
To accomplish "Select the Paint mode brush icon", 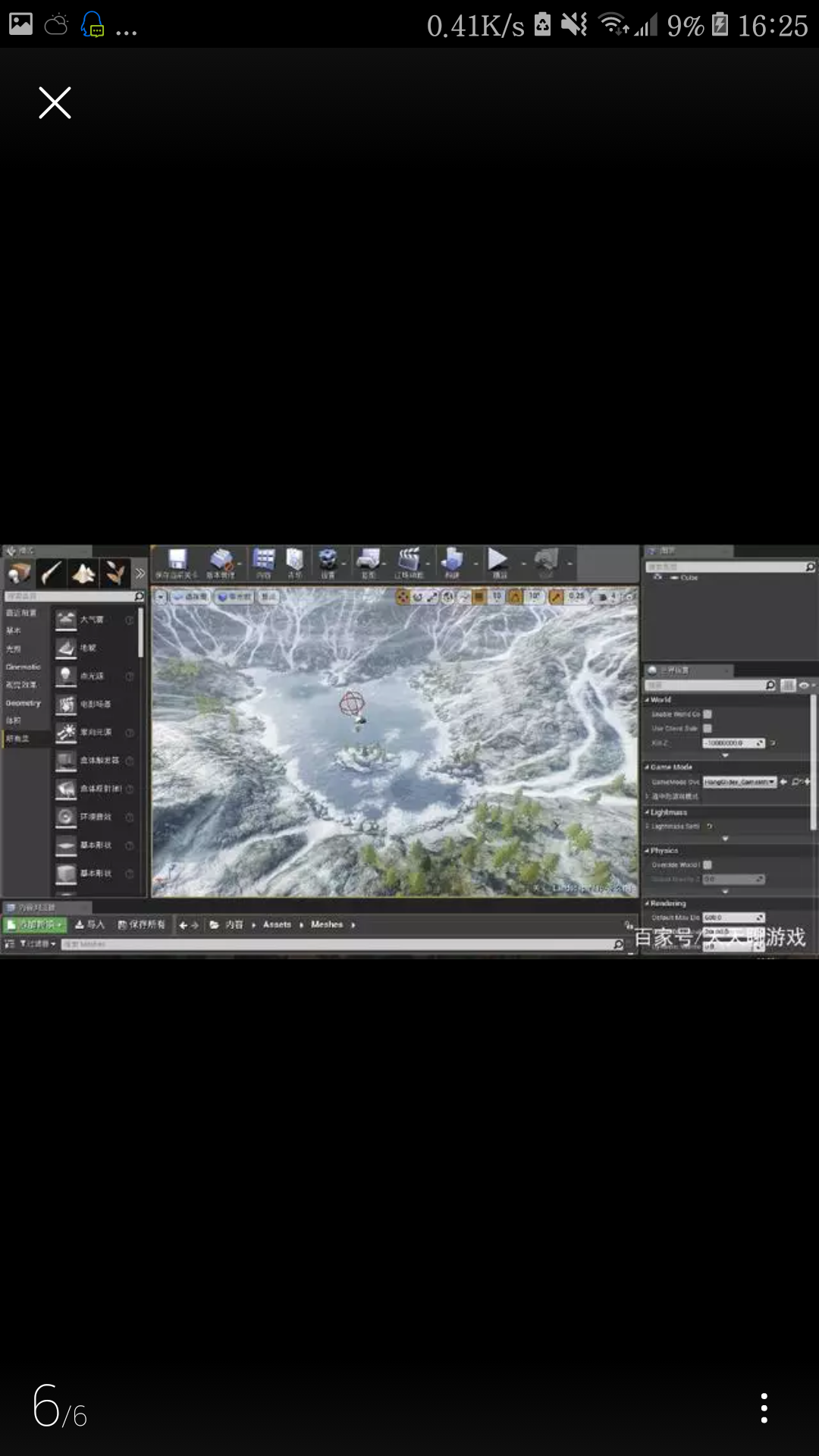I will 52,573.
